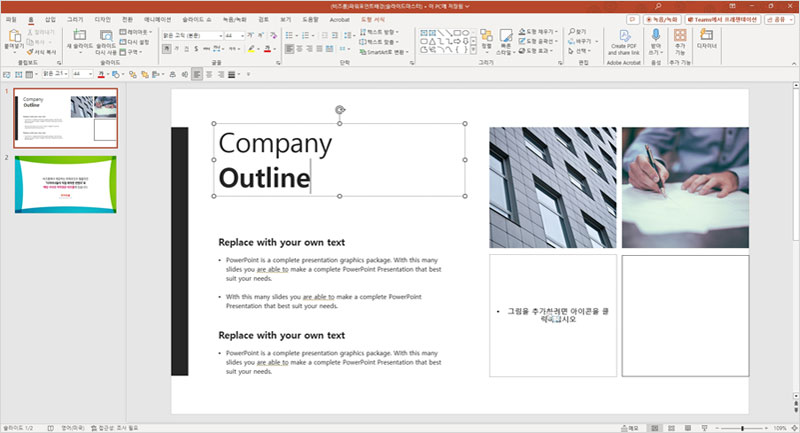800x433 pixels.
Task: Open Add-ins (추가 기능) icon
Action: (681, 35)
